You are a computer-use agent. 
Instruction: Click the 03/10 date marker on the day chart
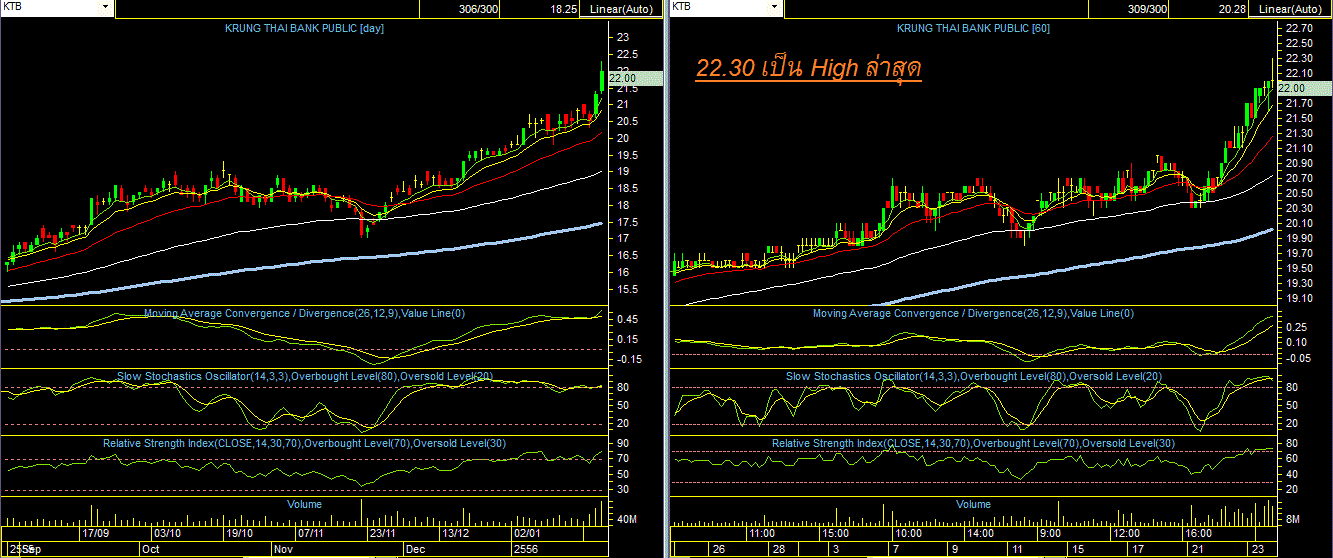point(166,535)
